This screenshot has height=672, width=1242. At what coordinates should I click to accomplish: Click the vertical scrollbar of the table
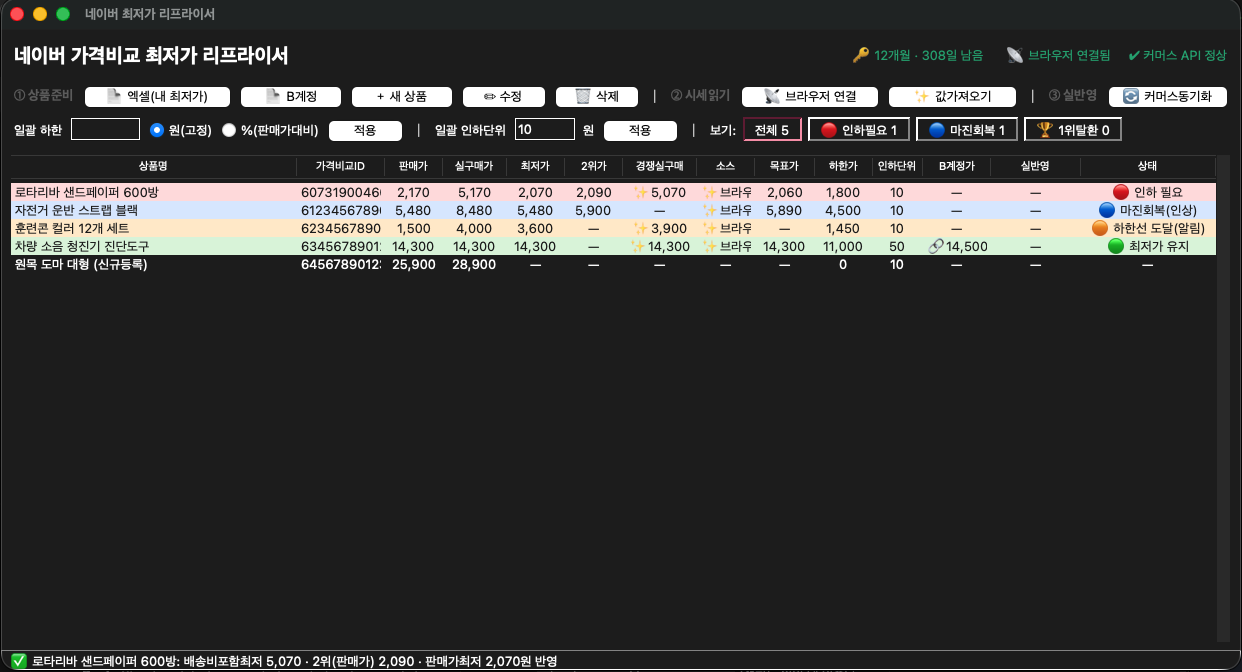1223,398
